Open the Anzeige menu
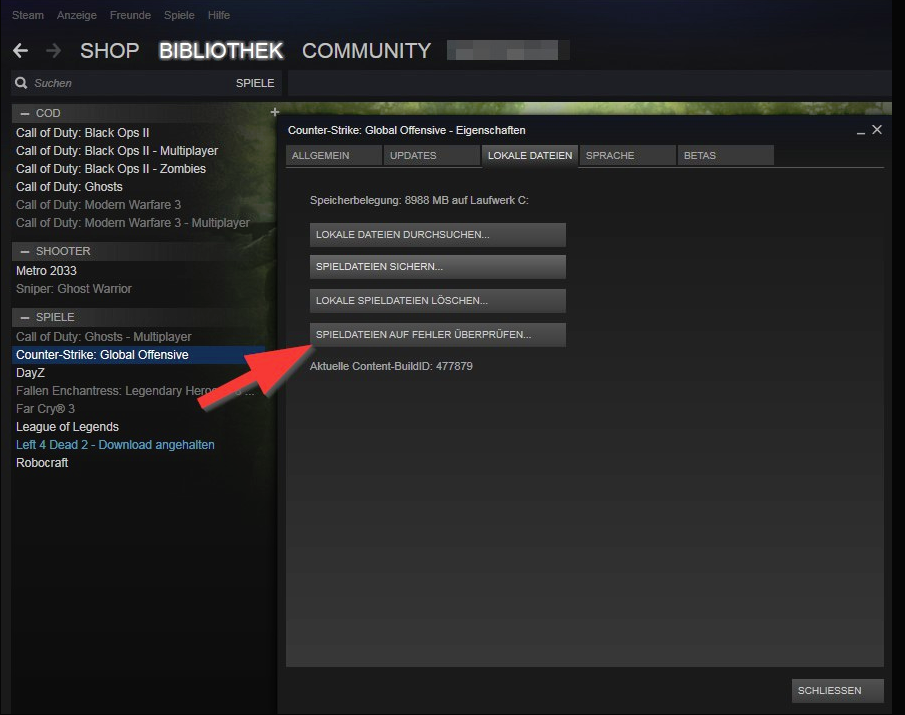This screenshot has height=715, width=905. pos(77,15)
